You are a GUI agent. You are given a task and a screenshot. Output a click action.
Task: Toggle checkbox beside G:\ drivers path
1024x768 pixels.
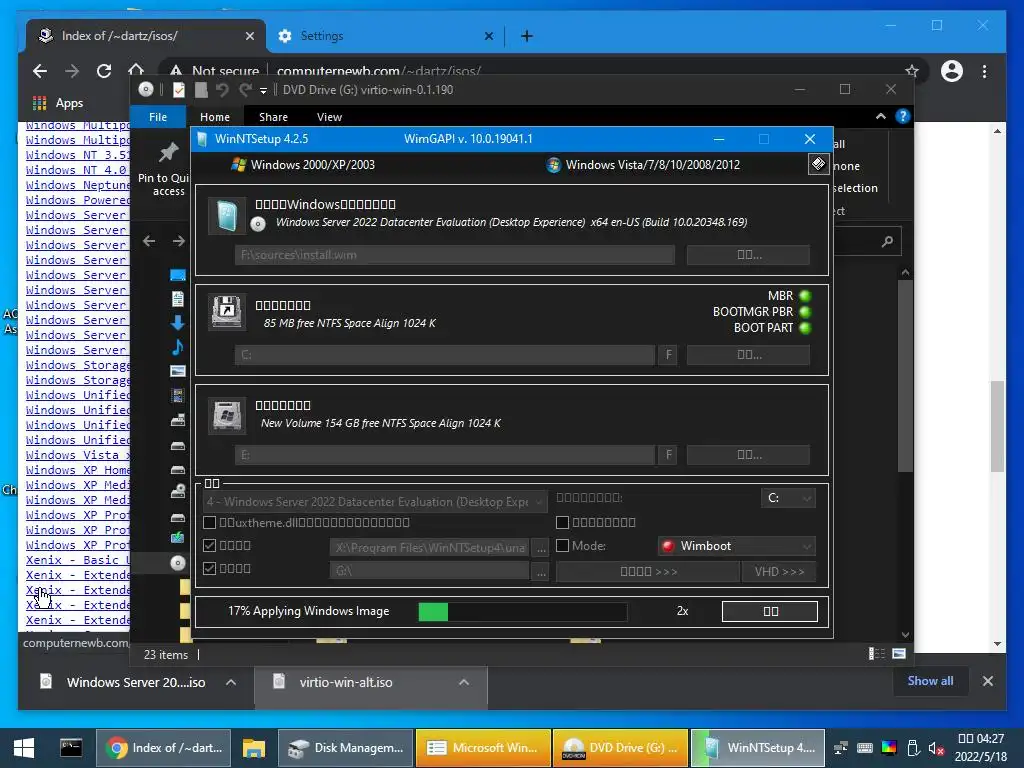coord(210,568)
